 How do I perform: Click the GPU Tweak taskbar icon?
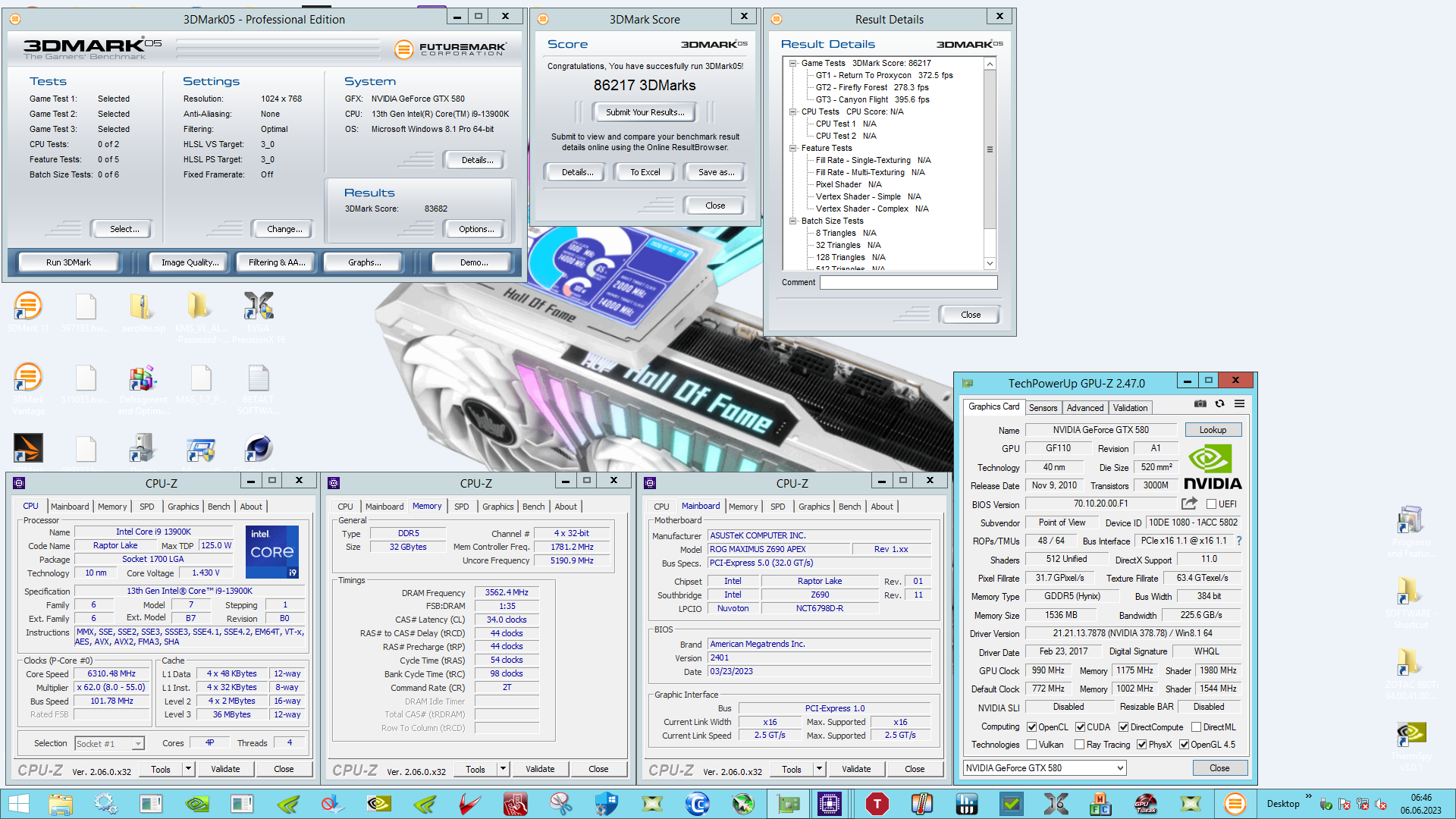click(1145, 804)
